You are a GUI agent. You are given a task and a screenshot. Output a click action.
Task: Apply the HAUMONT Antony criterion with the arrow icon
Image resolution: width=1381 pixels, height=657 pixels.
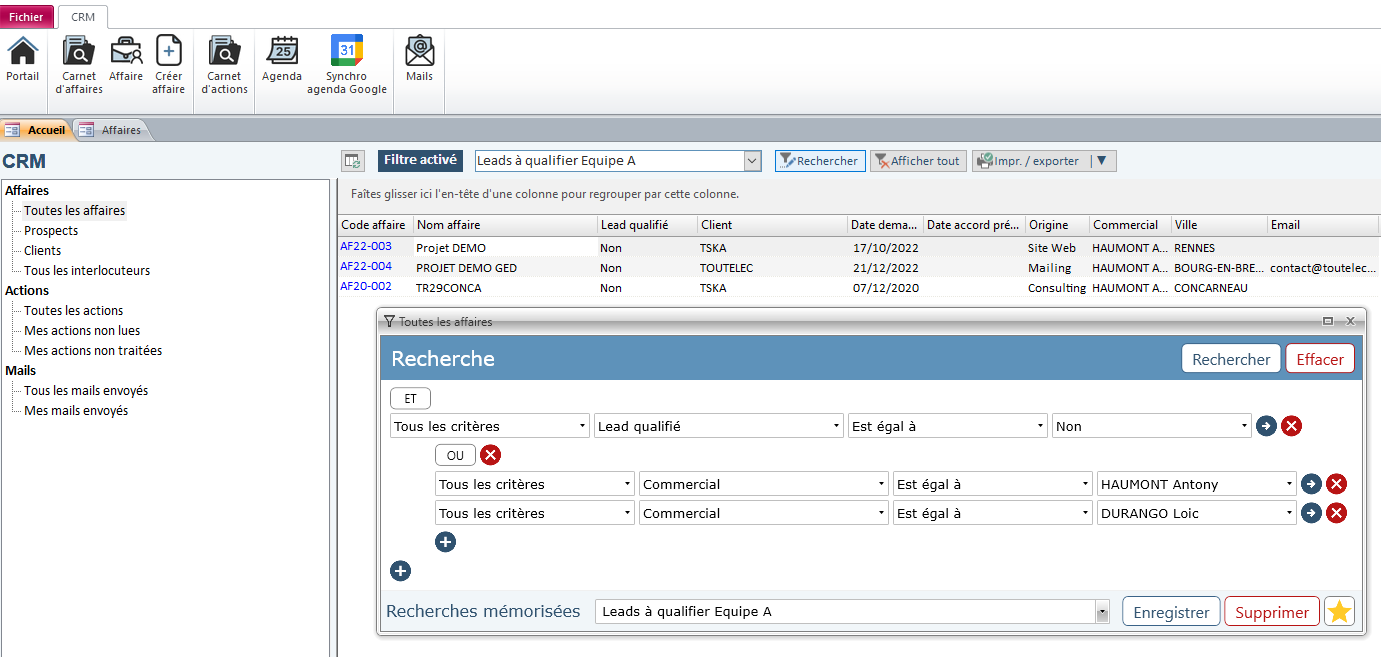pos(1311,484)
